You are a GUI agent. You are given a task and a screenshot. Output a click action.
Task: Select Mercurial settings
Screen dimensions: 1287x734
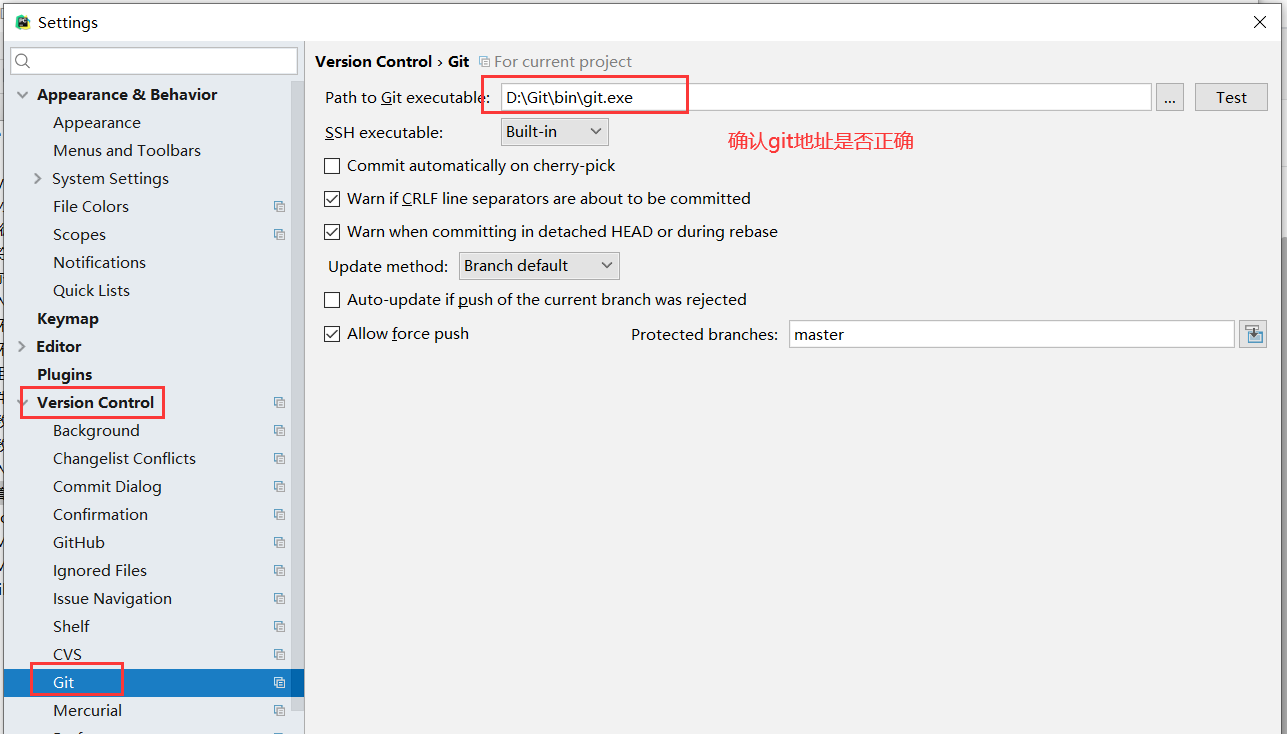87,711
